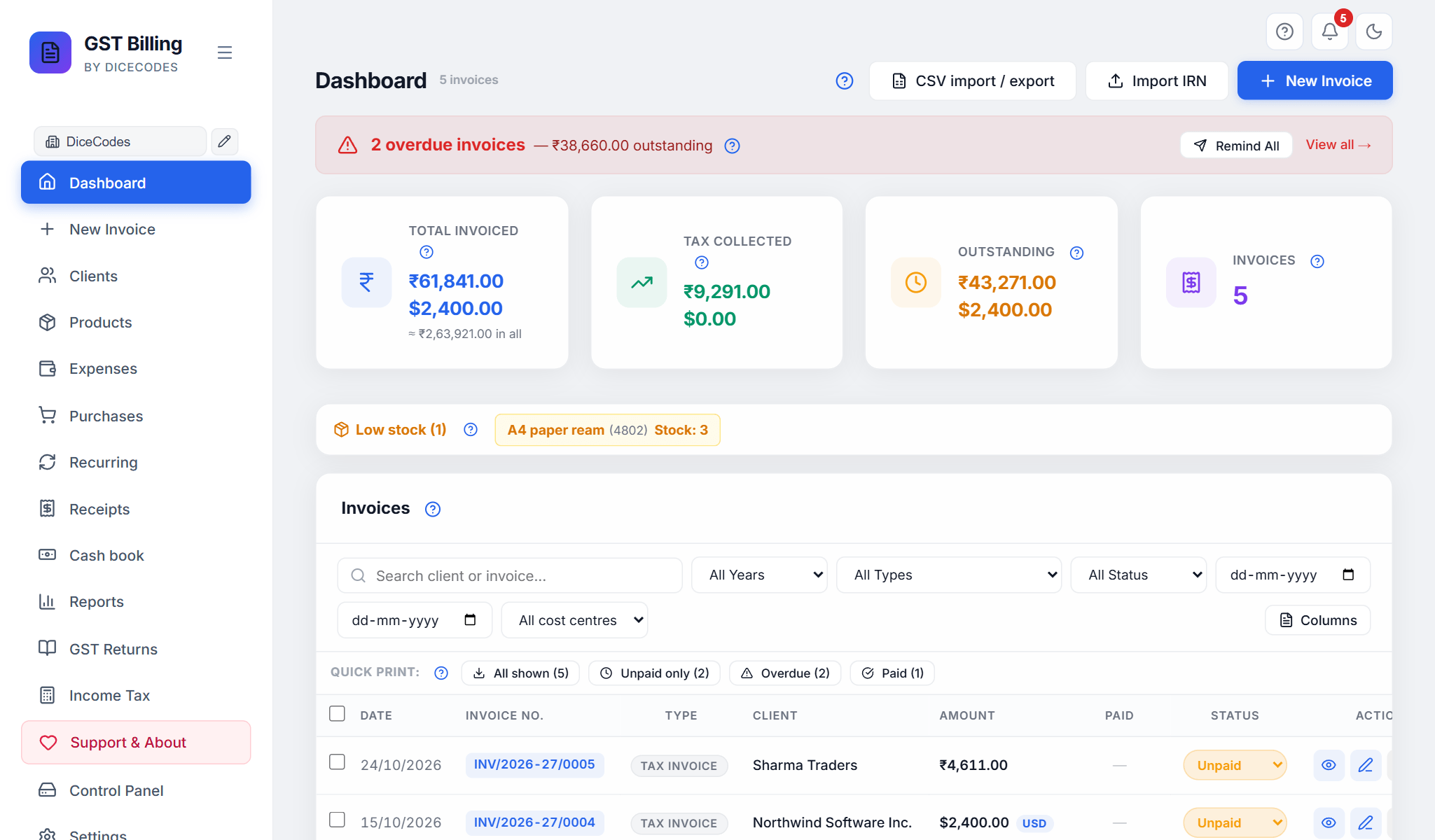1435x840 pixels.
Task: Open New Invoice in sidebar
Action: (x=136, y=229)
